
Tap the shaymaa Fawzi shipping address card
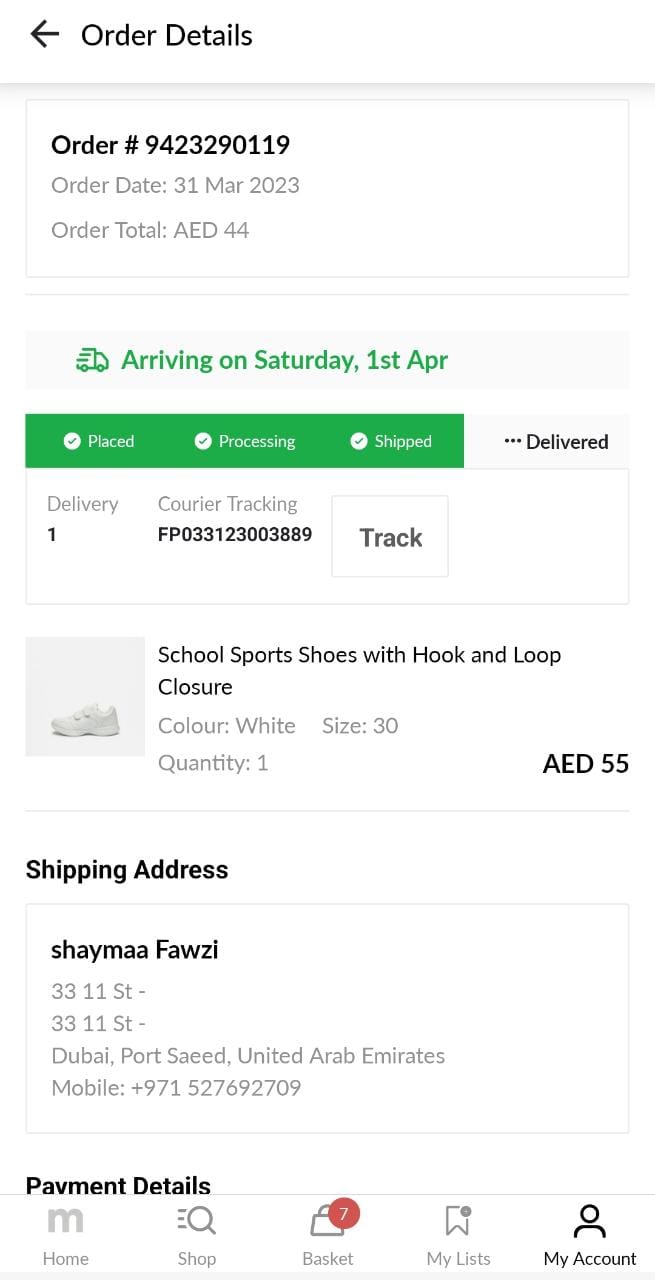pyautogui.click(x=327, y=1018)
